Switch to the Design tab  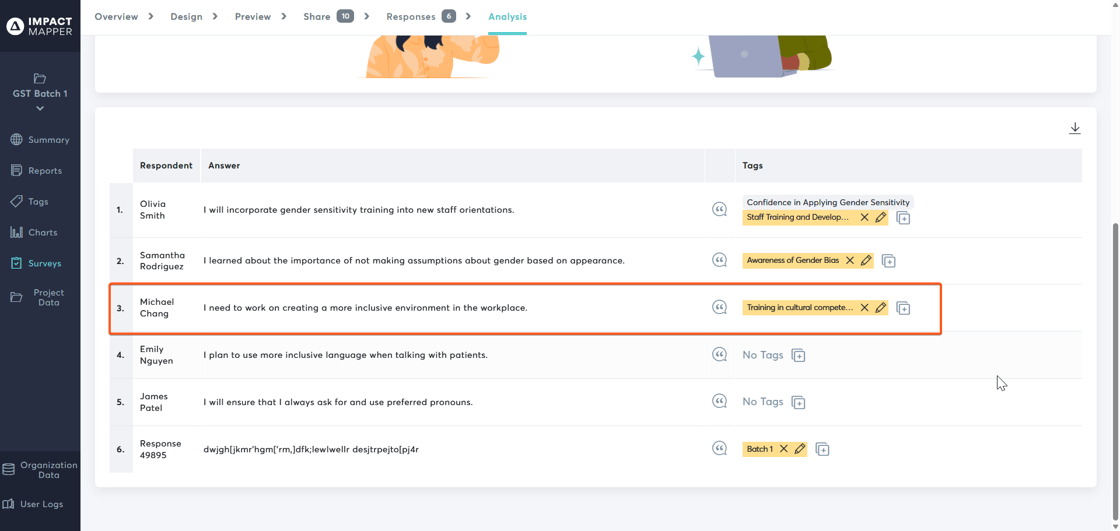tap(186, 16)
